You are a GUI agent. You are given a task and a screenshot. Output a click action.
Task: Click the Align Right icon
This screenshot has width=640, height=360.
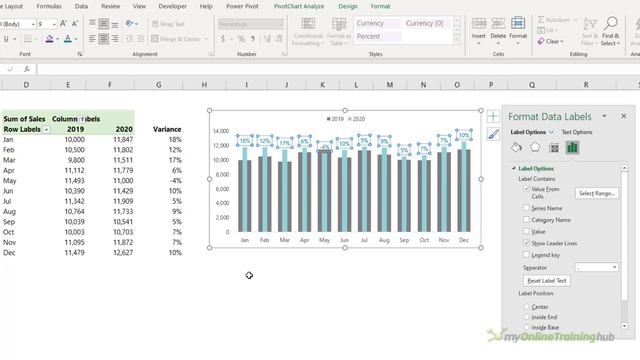coord(115,39)
